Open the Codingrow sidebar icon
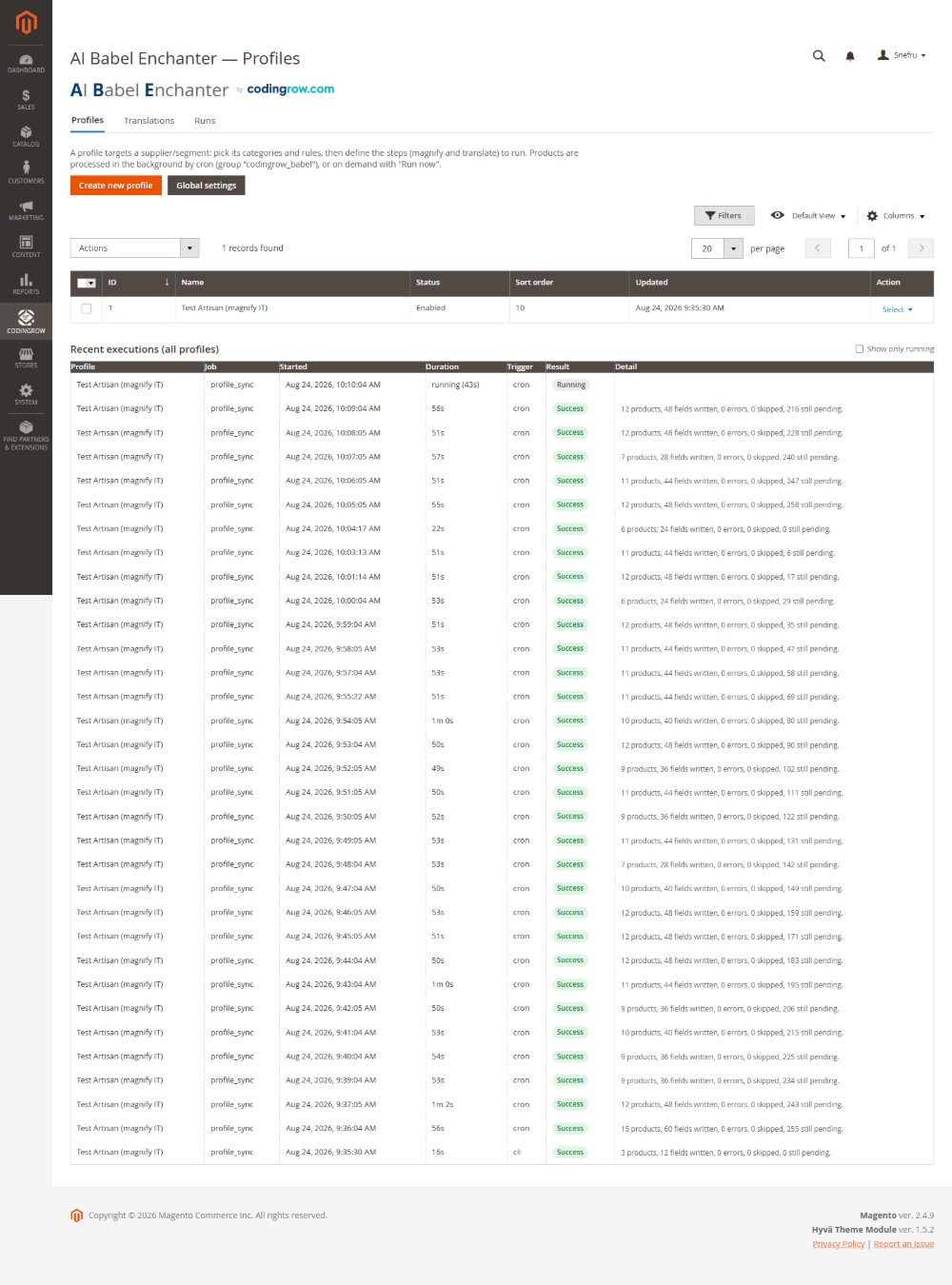This screenshot has height=1285, width=952. [26, 321]
